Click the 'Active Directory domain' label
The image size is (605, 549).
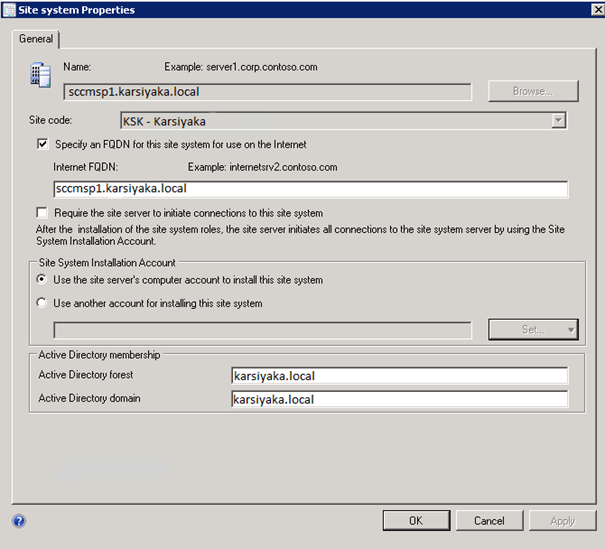tap(89, 398)
